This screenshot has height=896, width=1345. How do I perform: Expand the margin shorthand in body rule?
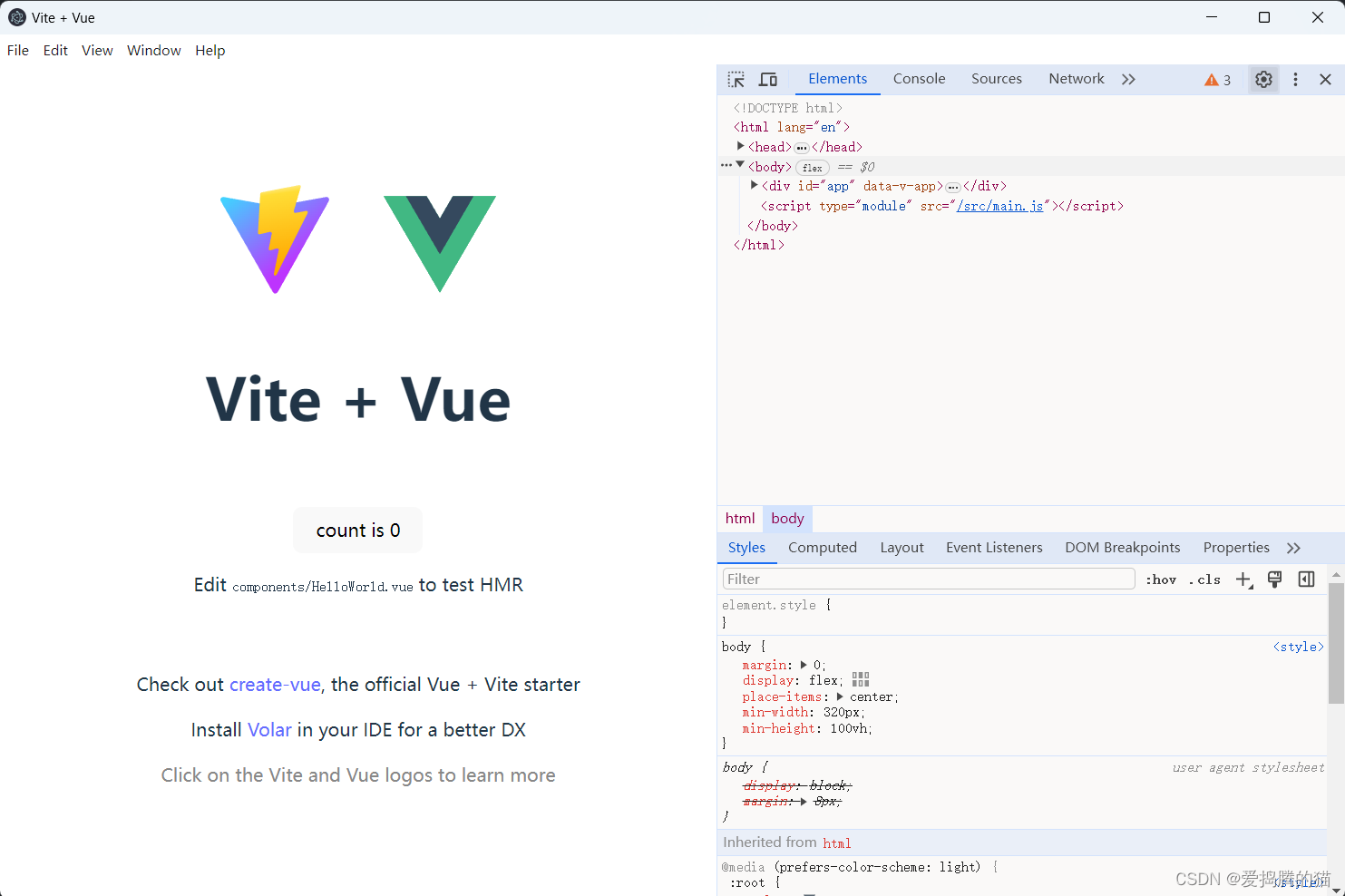(x=804, y=665)
